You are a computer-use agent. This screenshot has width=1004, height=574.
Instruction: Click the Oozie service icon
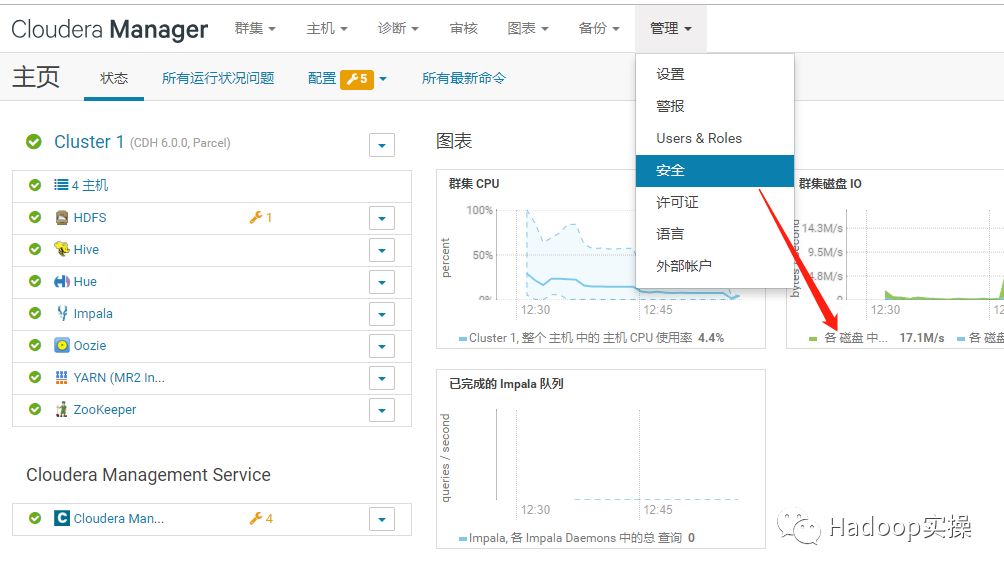(x=62, y=346)
